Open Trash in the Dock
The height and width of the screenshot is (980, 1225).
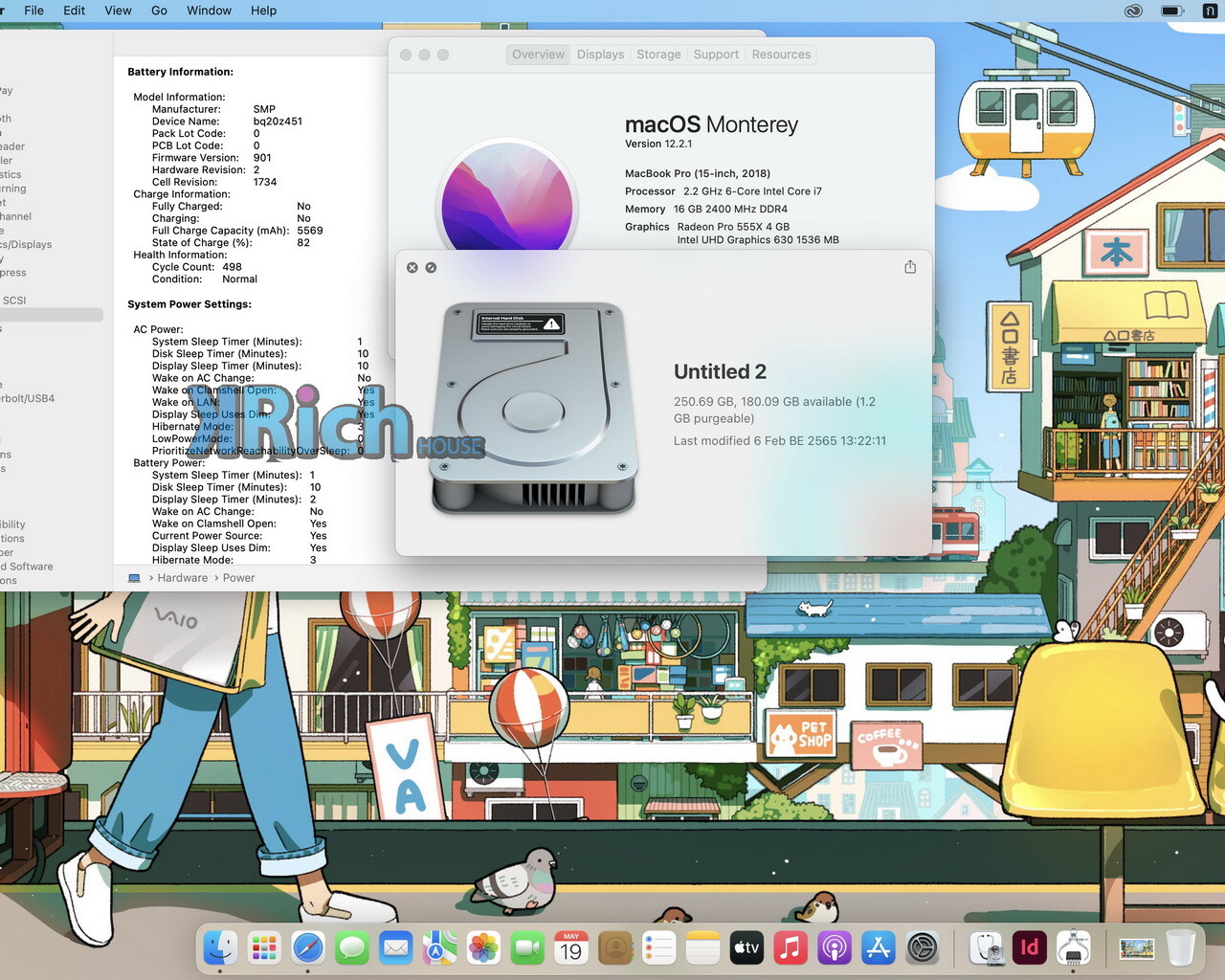(1181, 948)
